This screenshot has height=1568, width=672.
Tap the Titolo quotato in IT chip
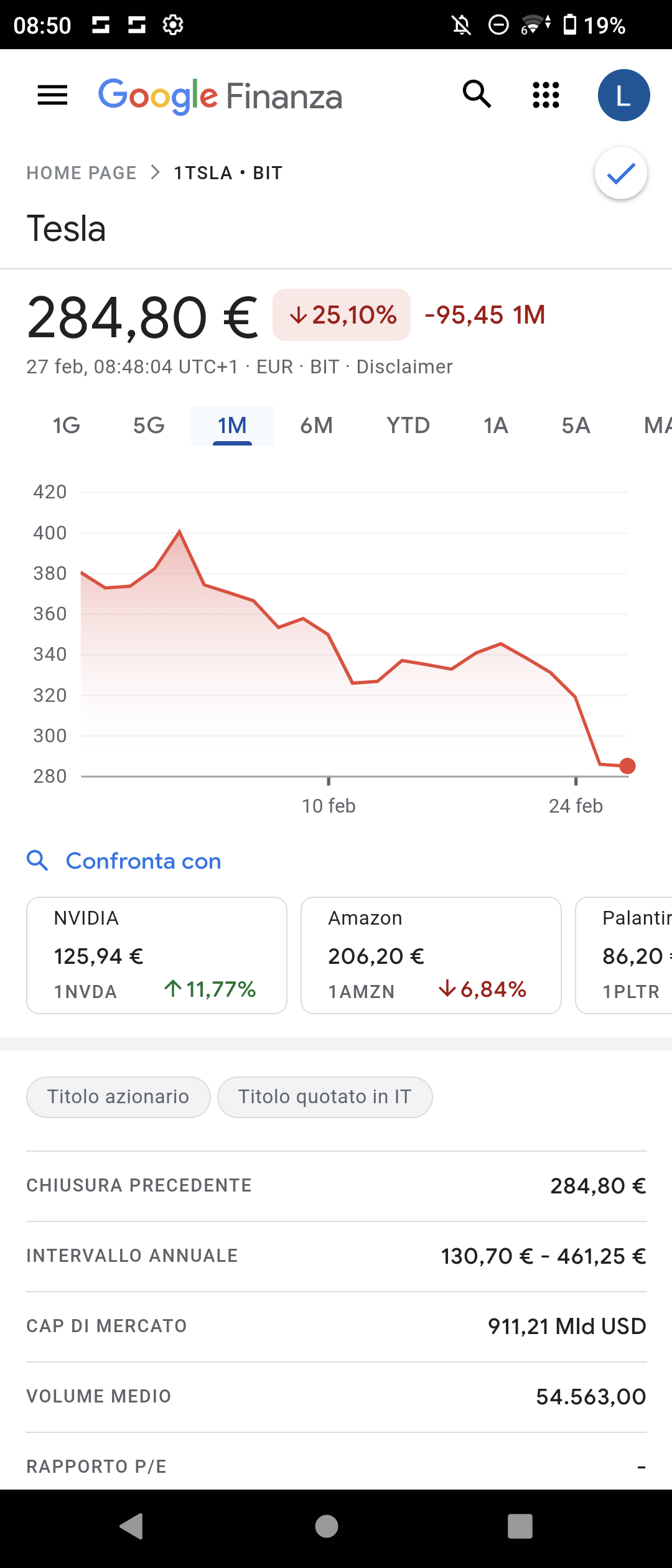click(x=325, y=1097)
